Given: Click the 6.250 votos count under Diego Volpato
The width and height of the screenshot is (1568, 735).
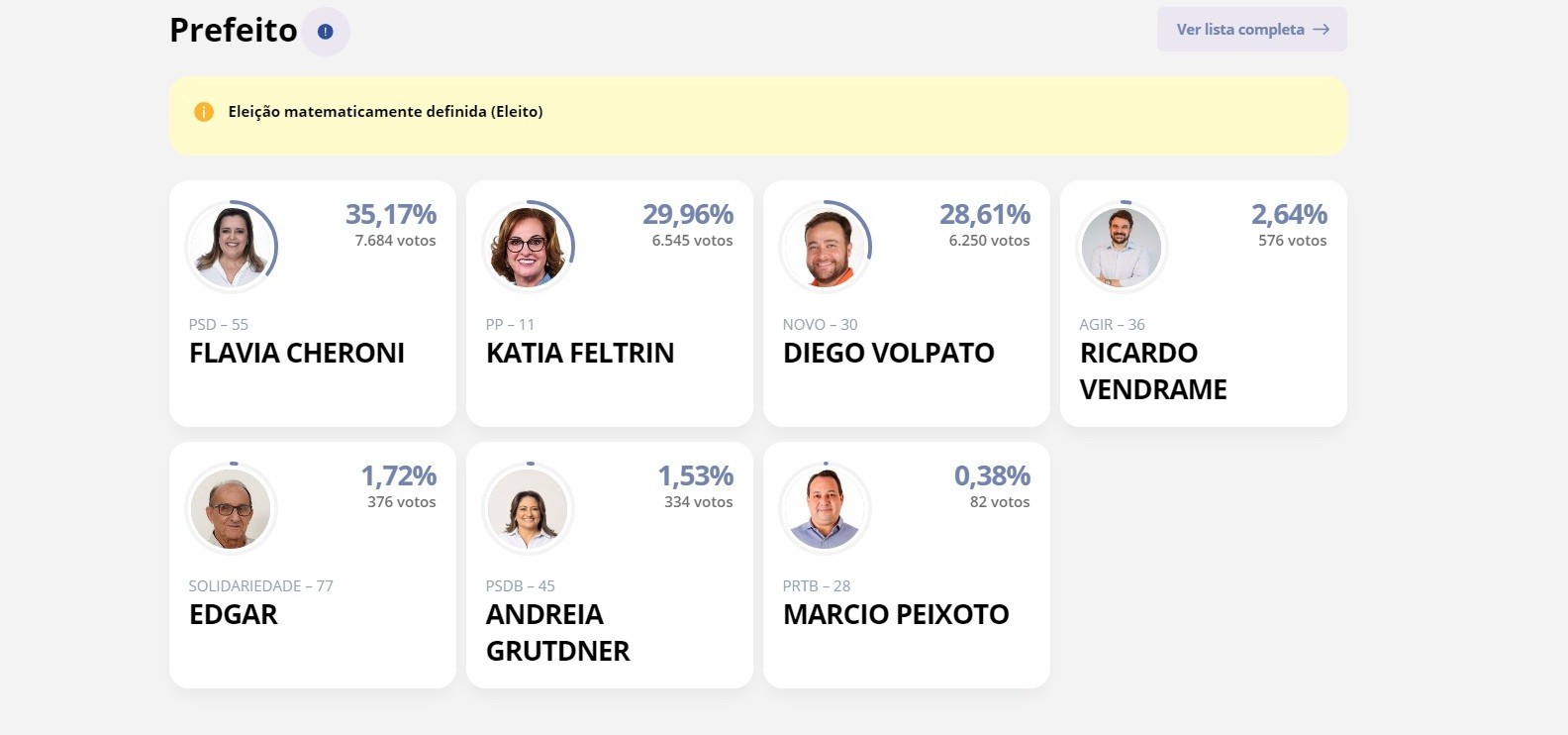Looking at the screenshot, I should tap(989, 240).
